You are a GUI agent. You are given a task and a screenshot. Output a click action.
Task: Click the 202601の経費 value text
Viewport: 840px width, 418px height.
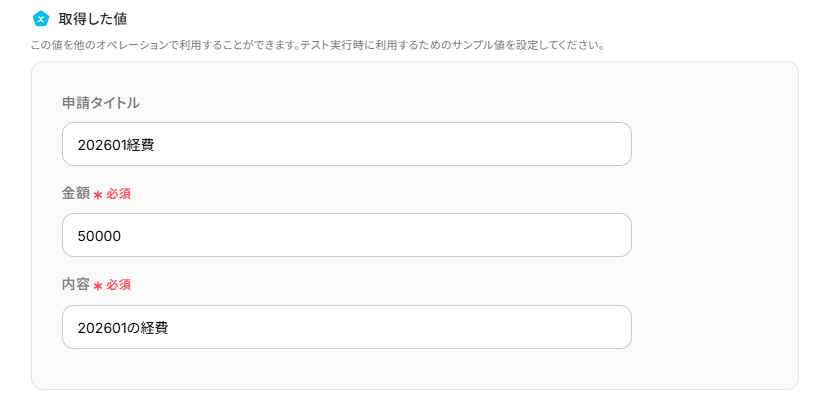tap(122, 327)
